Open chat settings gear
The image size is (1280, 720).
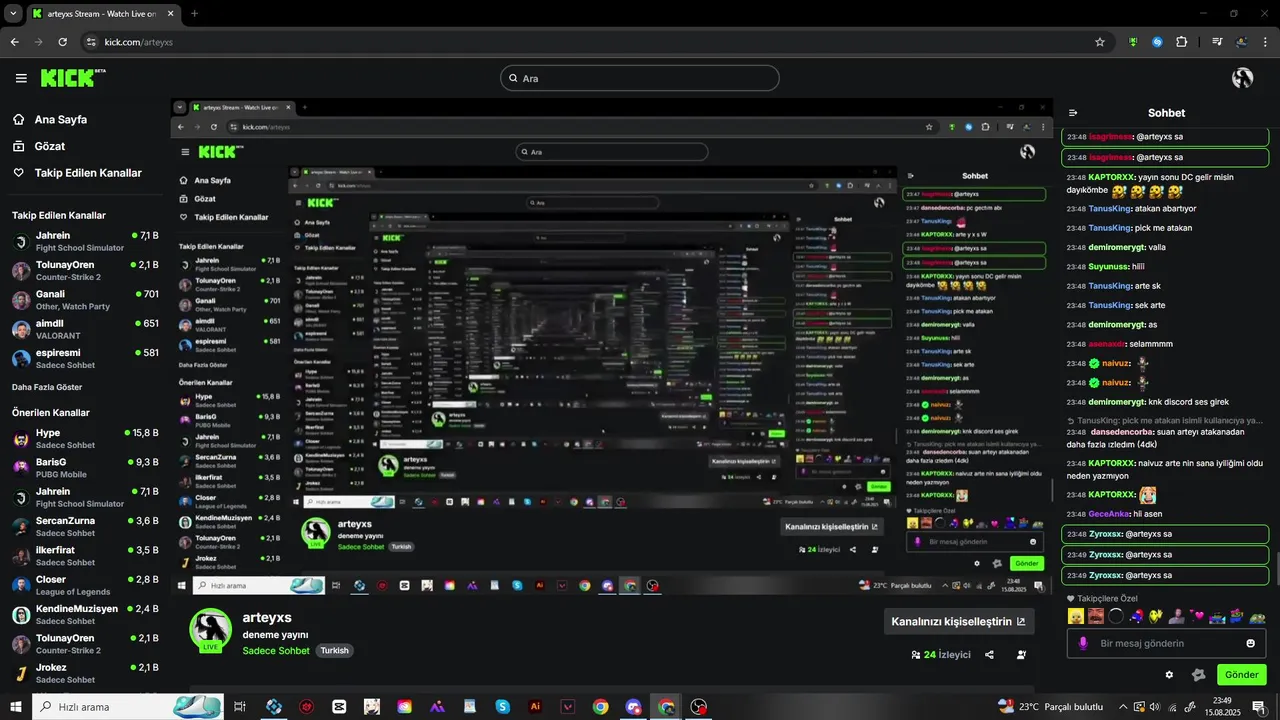tap(1169, 675)
